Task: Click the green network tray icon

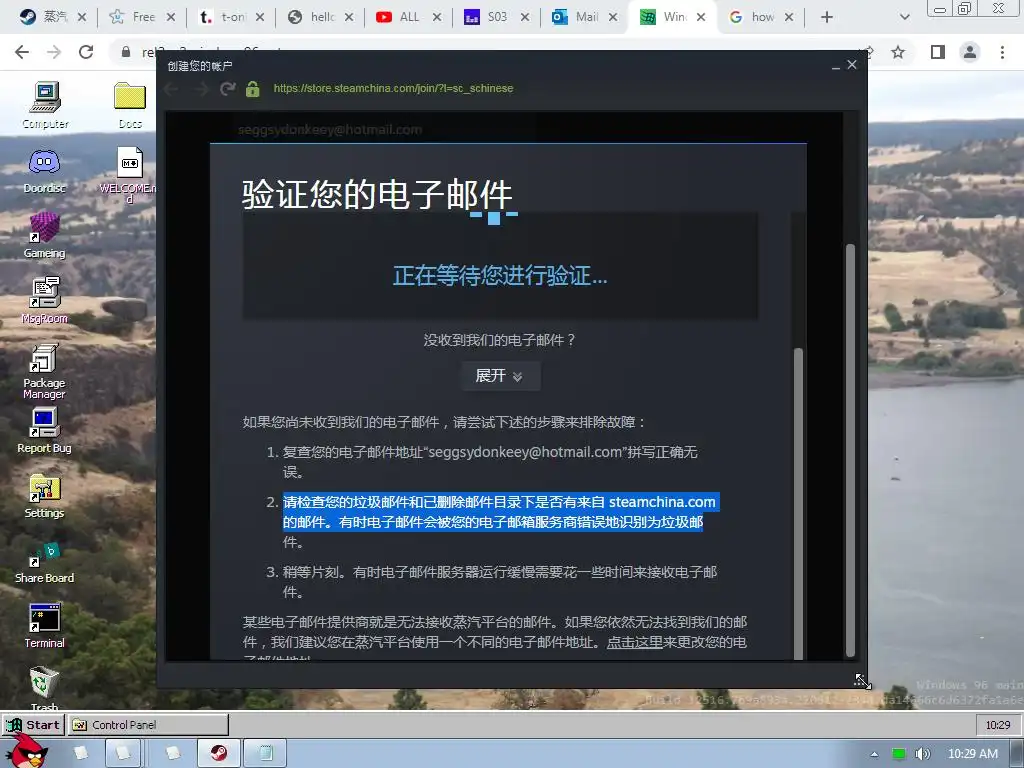Action: (x=899, y=754)
